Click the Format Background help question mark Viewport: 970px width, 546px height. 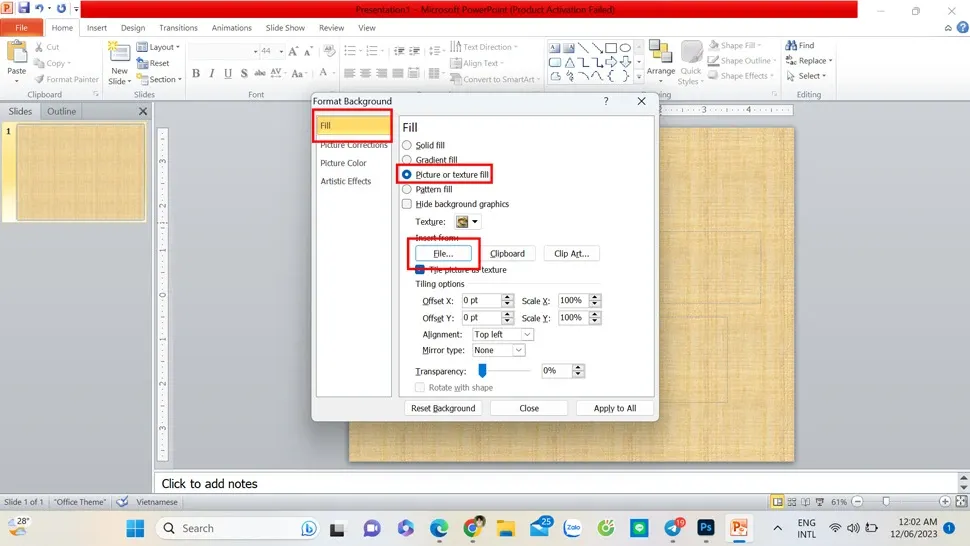[606, 101]
